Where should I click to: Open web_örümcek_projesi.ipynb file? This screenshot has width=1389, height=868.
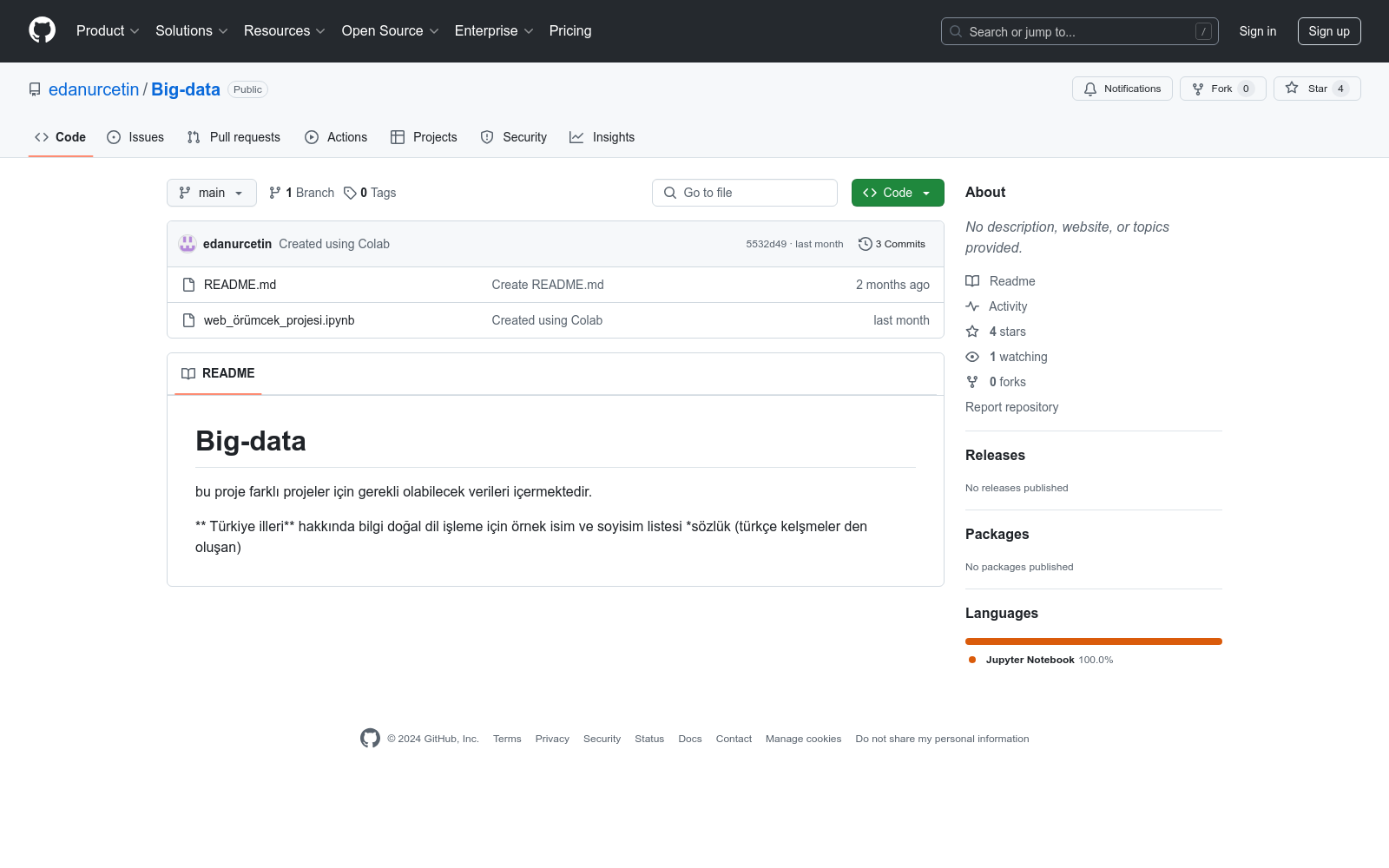(279, 320)
